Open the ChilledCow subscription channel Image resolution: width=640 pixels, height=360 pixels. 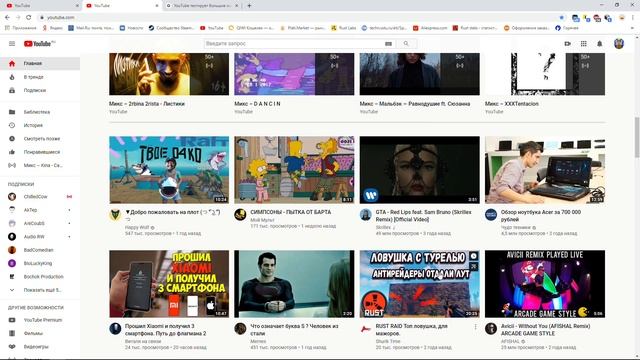click(40, 197)
